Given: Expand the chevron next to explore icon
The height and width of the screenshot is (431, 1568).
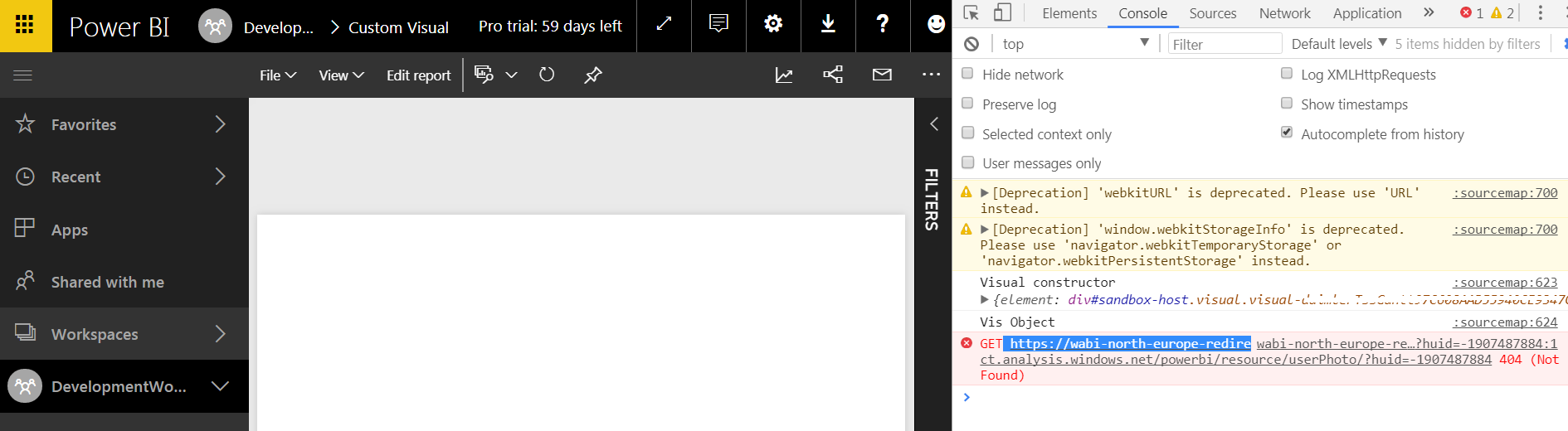Looking at the screenshot, I should tap(511, 75).
